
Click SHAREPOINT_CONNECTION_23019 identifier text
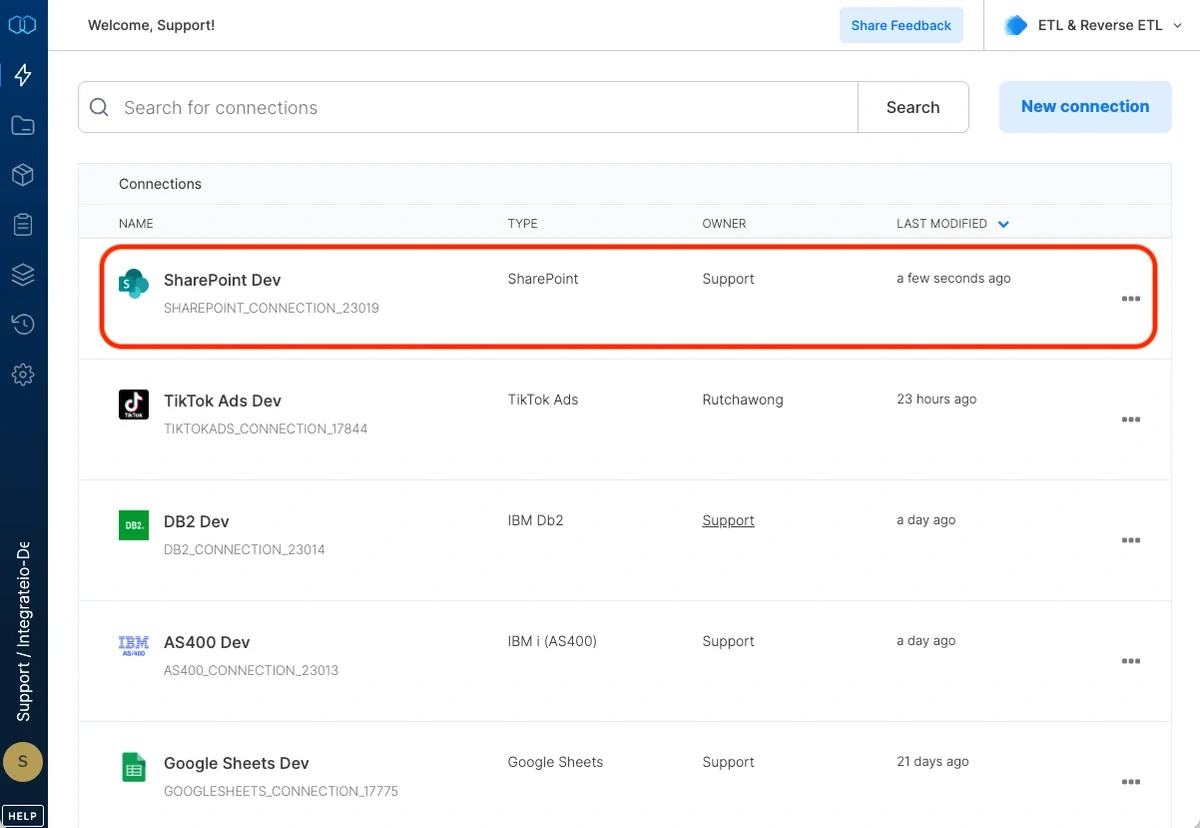[x=271, y=308]
